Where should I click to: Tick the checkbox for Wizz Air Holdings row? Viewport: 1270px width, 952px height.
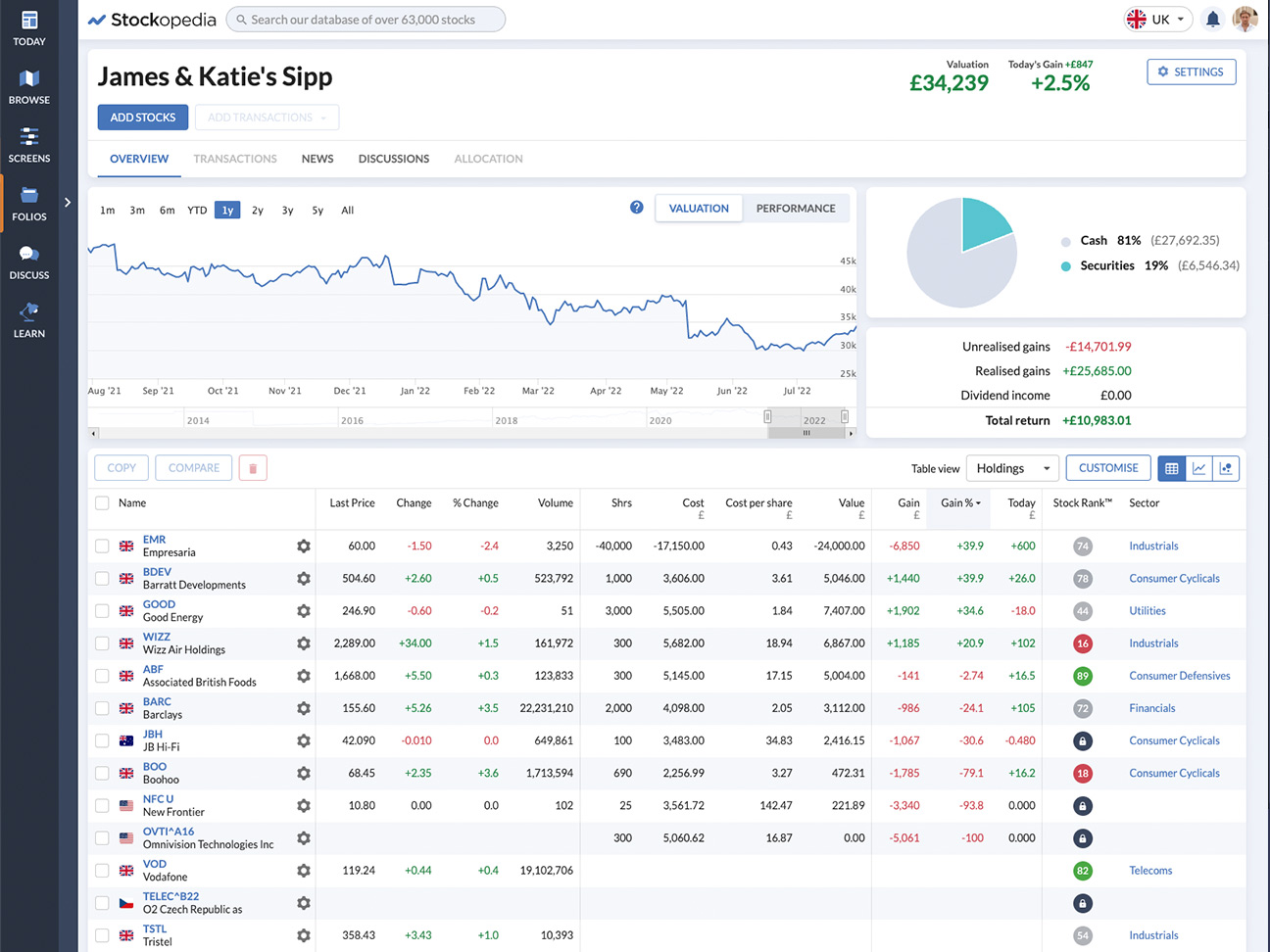coord(102,643)
